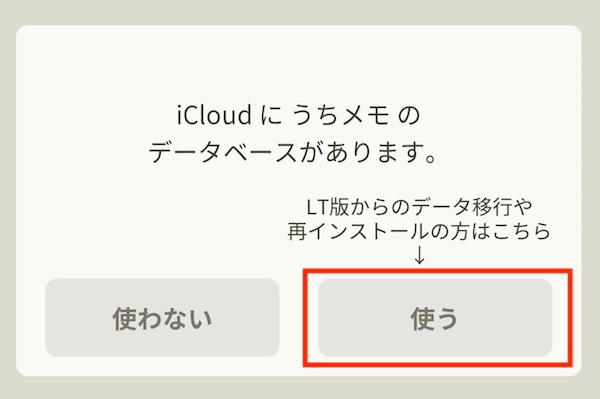Image resolution: width=600 pixels, height=399 pixels.
Task: Click the gray background outside the dialog
Action: [300, 11]
